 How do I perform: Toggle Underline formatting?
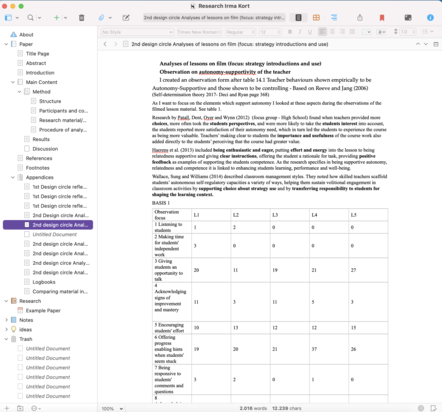(310, 32)
